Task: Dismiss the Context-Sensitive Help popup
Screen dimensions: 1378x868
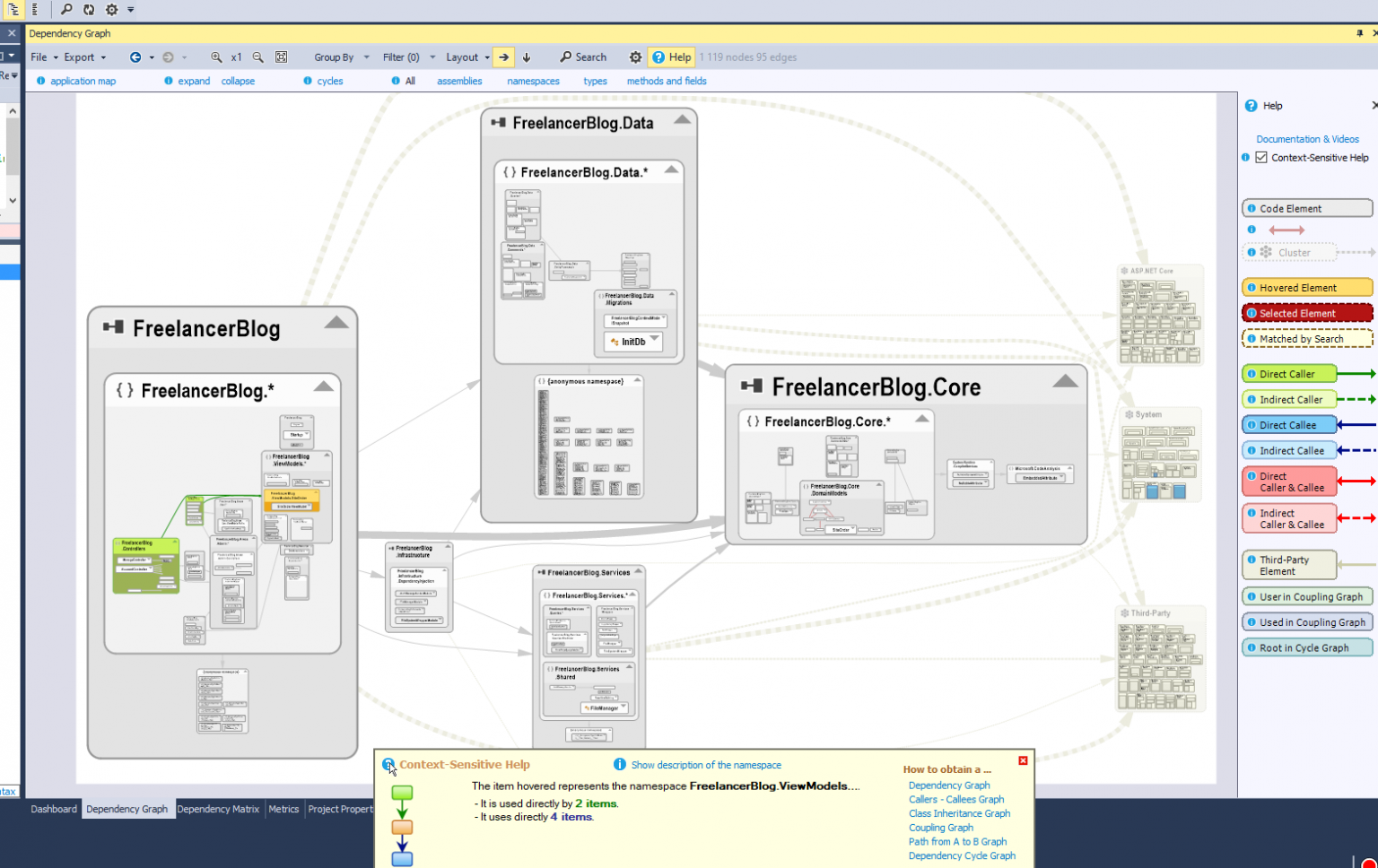Action: (1023, 760)
